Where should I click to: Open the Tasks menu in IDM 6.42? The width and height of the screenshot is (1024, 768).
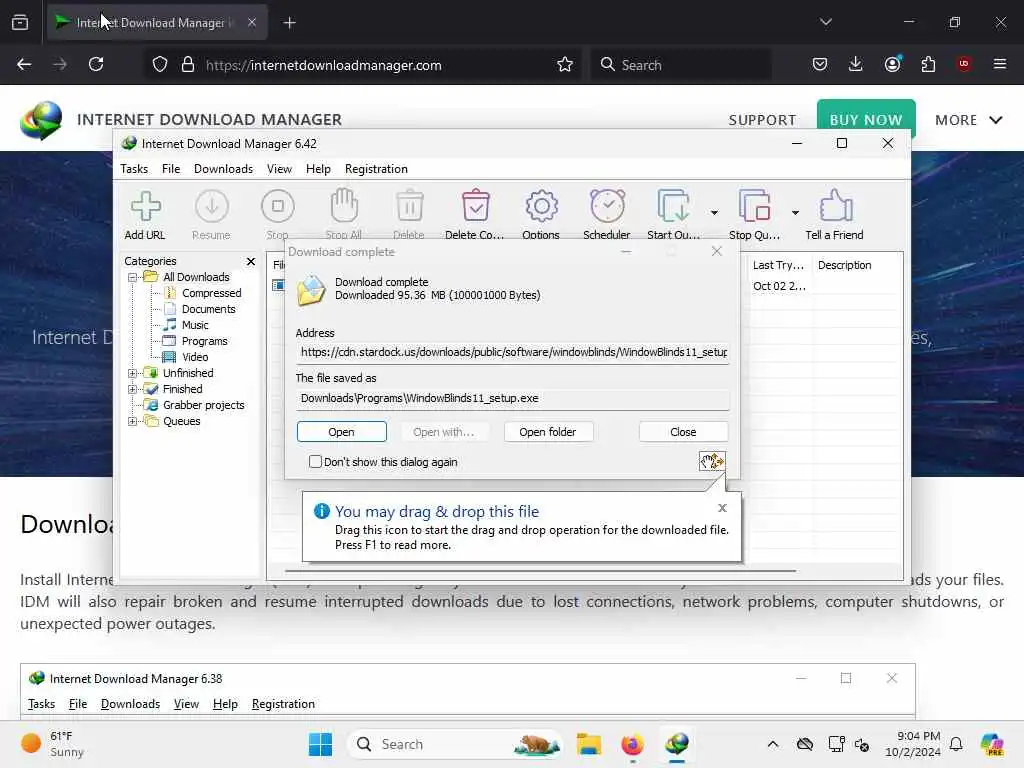(x=134, y=168)
